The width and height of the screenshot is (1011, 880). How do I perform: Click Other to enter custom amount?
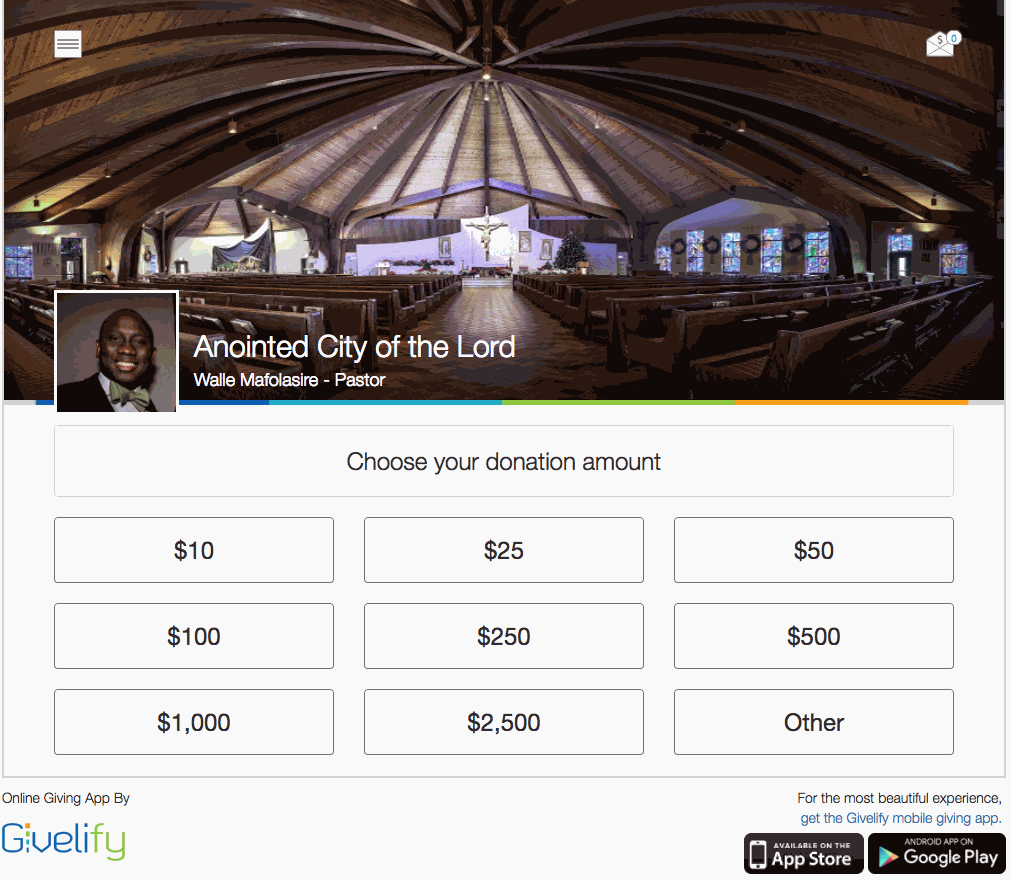(814, 722)
